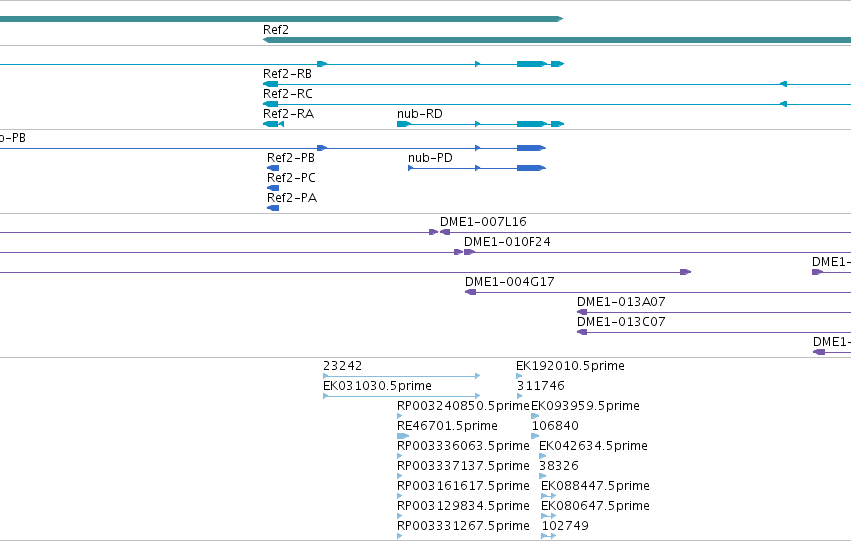This screenshot has height=541, width=851.
Task: Click the nub-RD transcript glyph
Action: click(x=481, y=124)
